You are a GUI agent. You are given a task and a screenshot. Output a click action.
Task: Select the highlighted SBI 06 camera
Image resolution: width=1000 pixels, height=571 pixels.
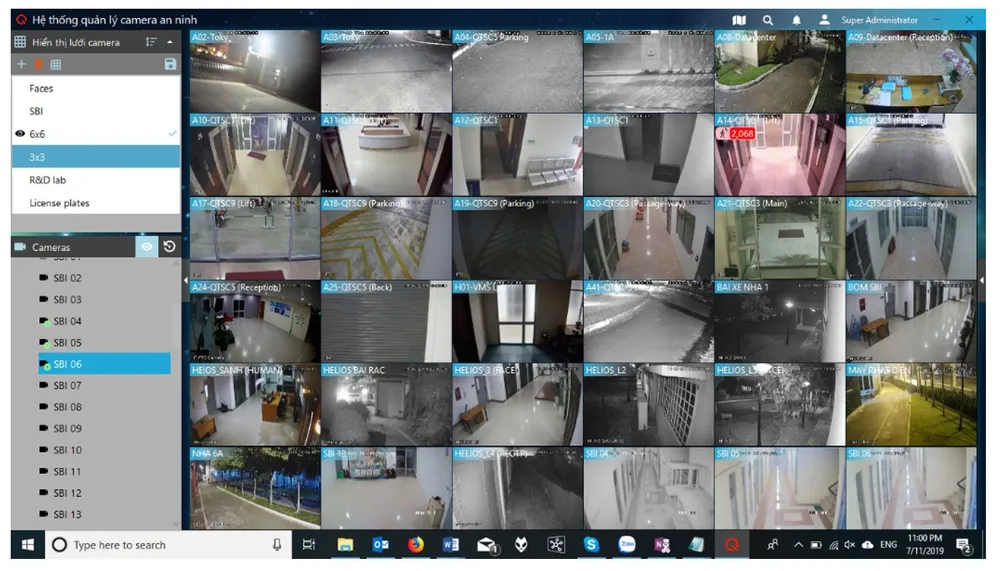pos(104,364)
